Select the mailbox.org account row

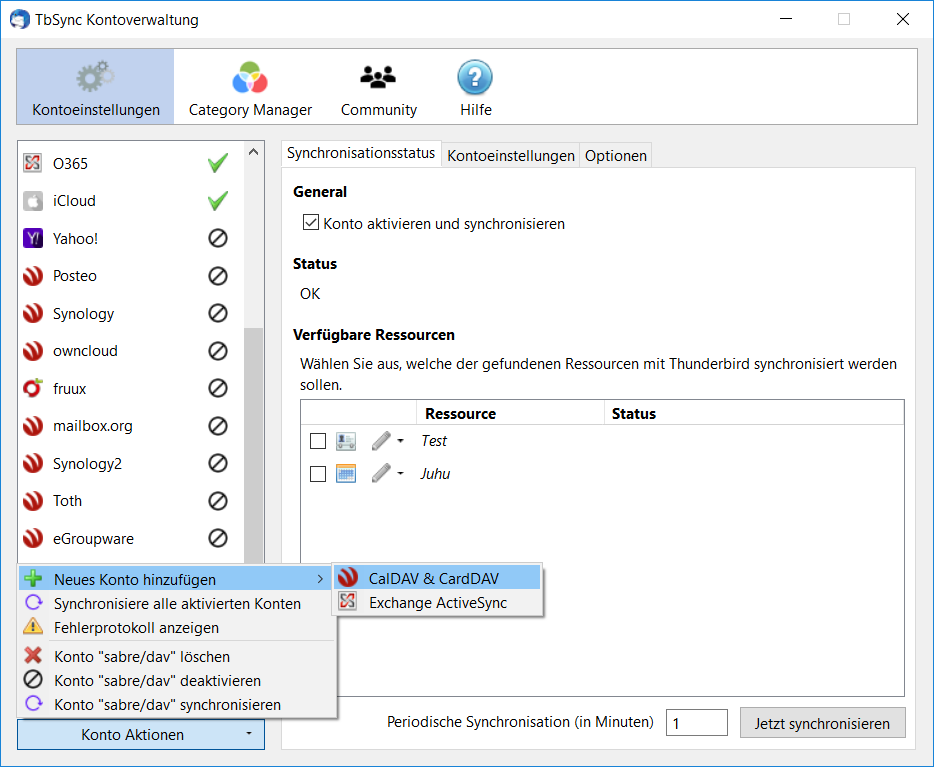130,426
